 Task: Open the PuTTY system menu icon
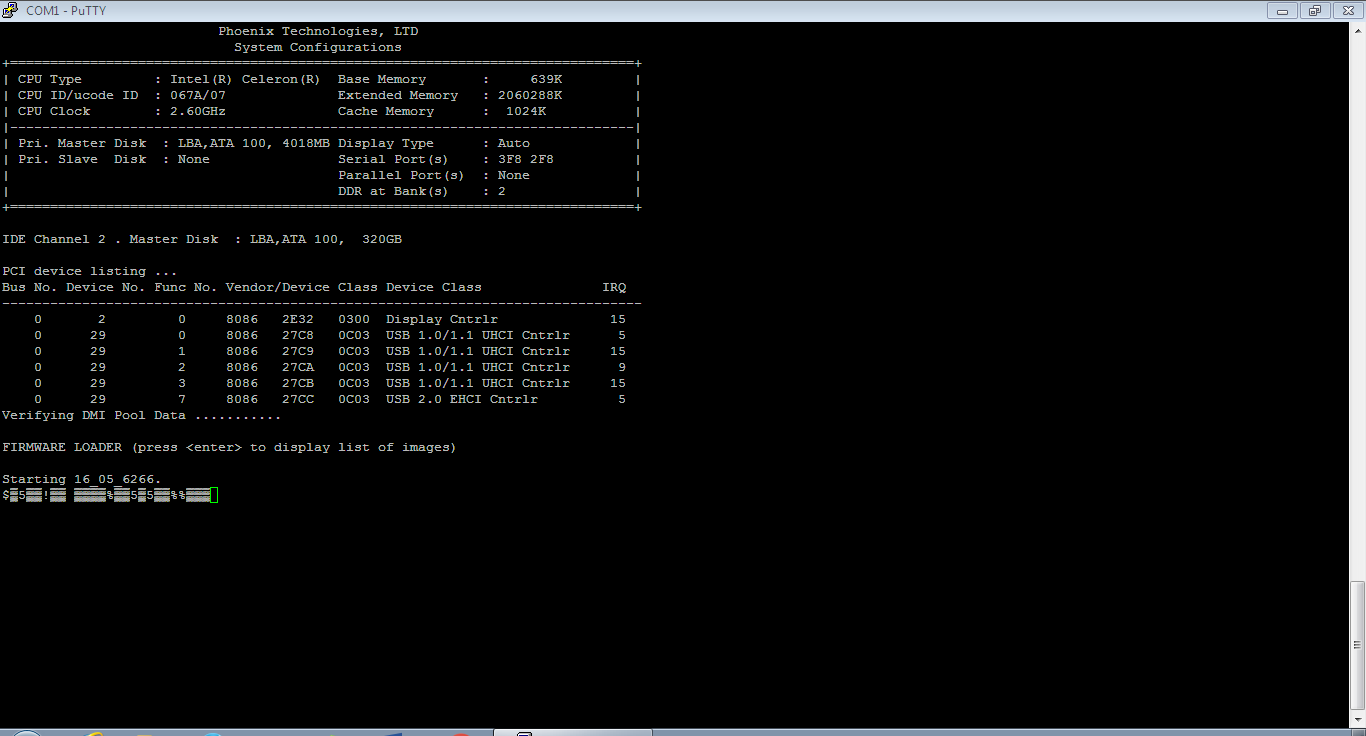[10, 11]
